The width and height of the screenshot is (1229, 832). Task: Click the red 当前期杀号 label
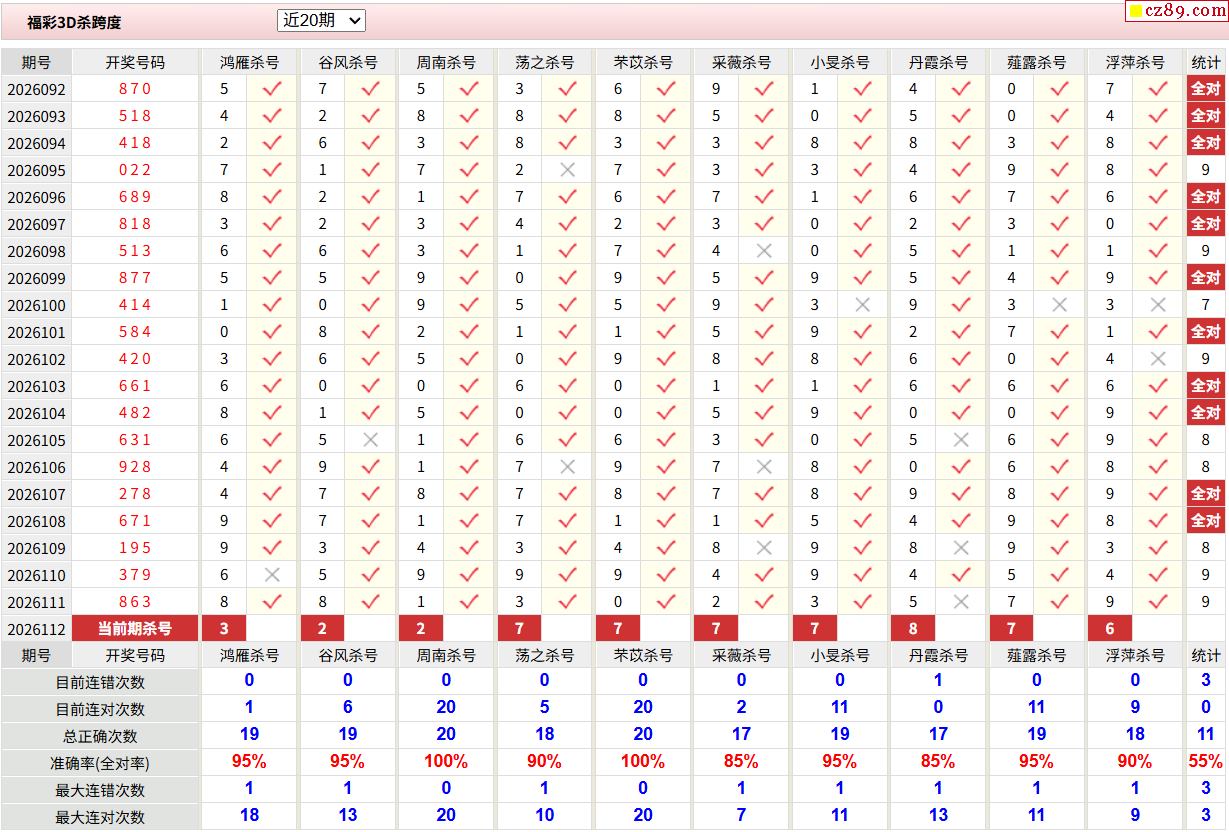click(x=135, y=629)
